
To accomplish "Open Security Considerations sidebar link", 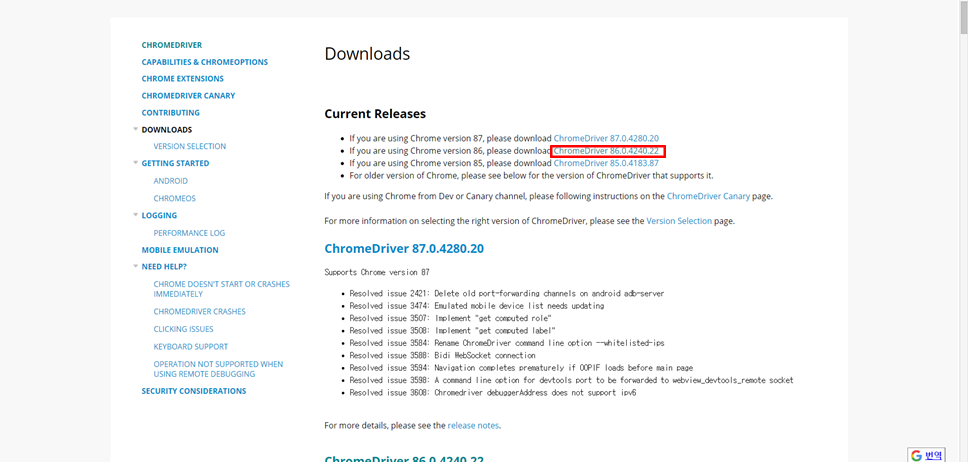I will coord(194,391).
